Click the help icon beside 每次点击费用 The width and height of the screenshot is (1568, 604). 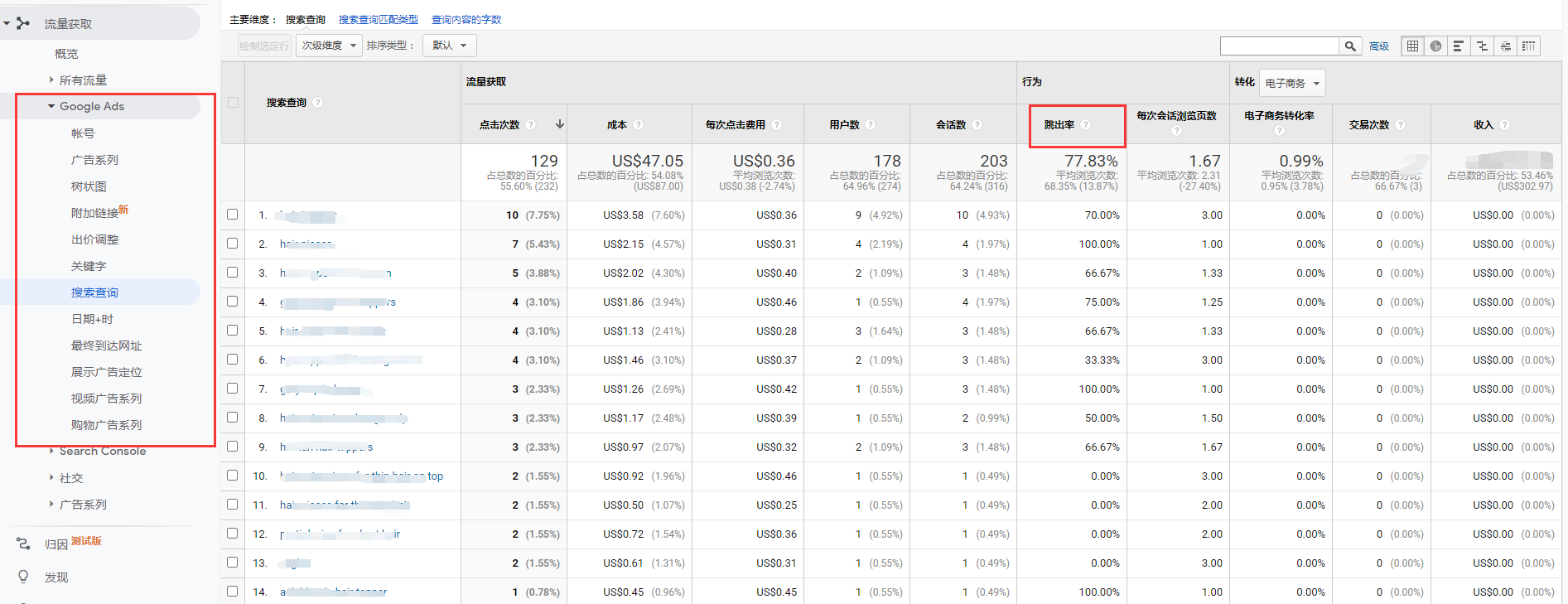coord(777,125)
